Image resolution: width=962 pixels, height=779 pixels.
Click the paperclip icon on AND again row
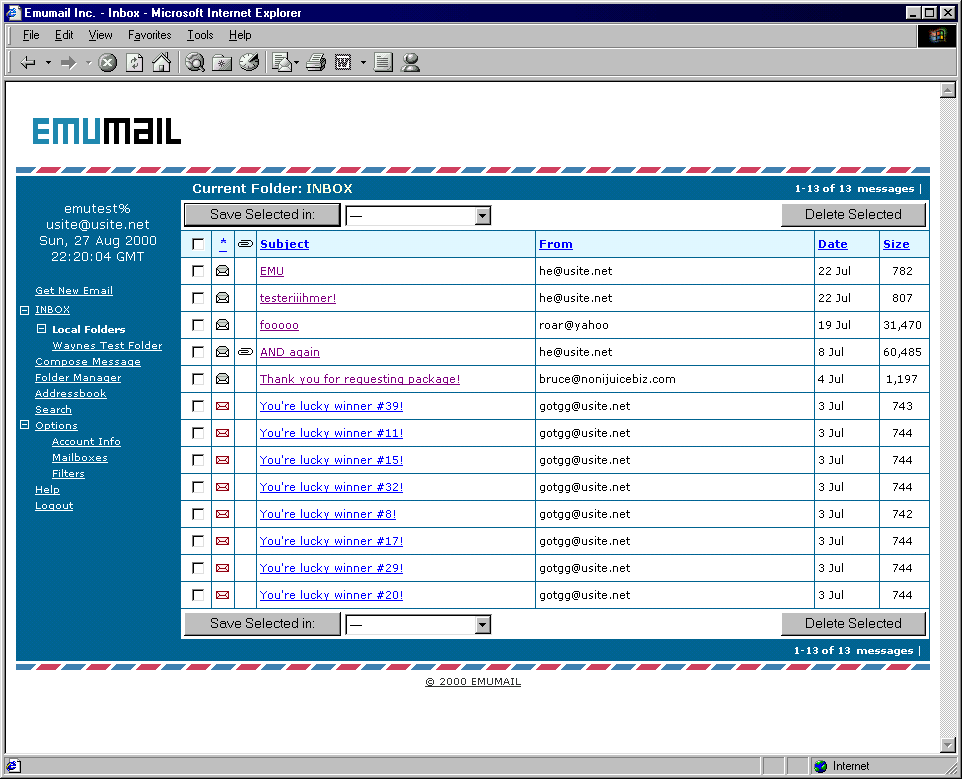coord(245,352)
